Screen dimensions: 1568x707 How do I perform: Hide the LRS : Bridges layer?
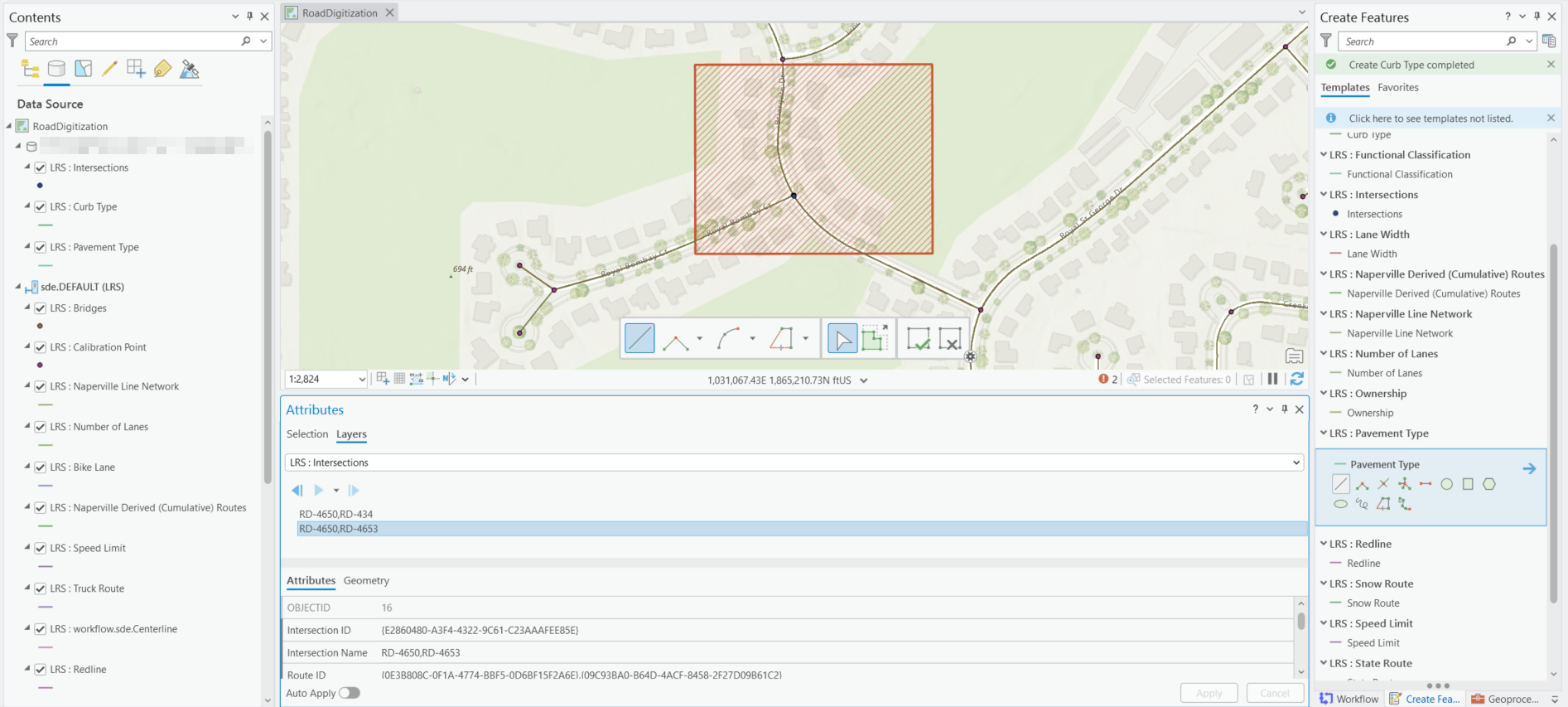click(40, 308)
